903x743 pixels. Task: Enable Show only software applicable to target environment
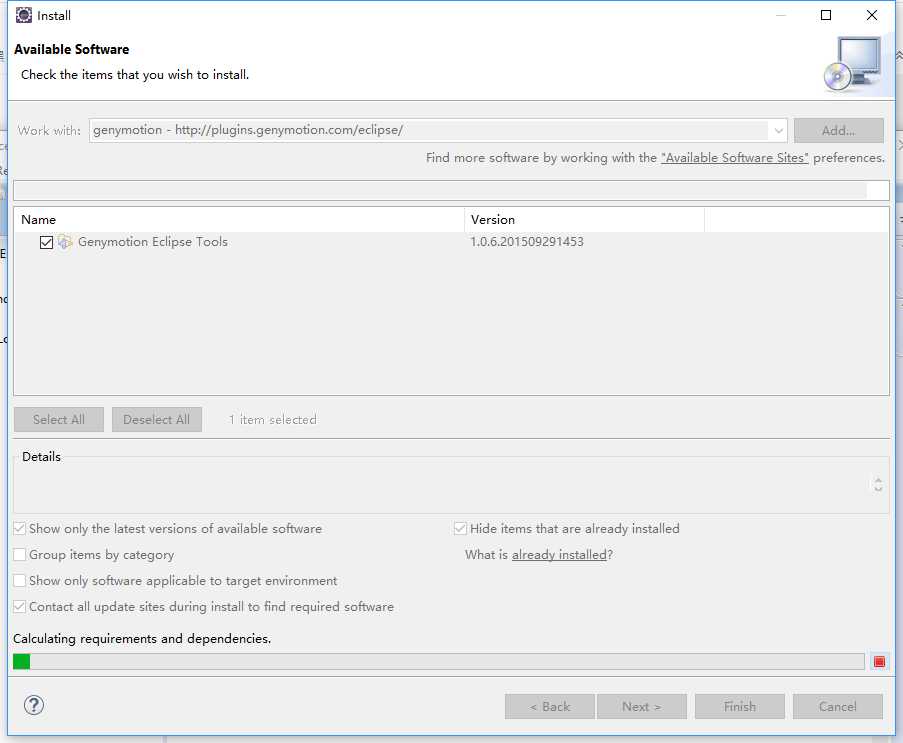(20, 581)
